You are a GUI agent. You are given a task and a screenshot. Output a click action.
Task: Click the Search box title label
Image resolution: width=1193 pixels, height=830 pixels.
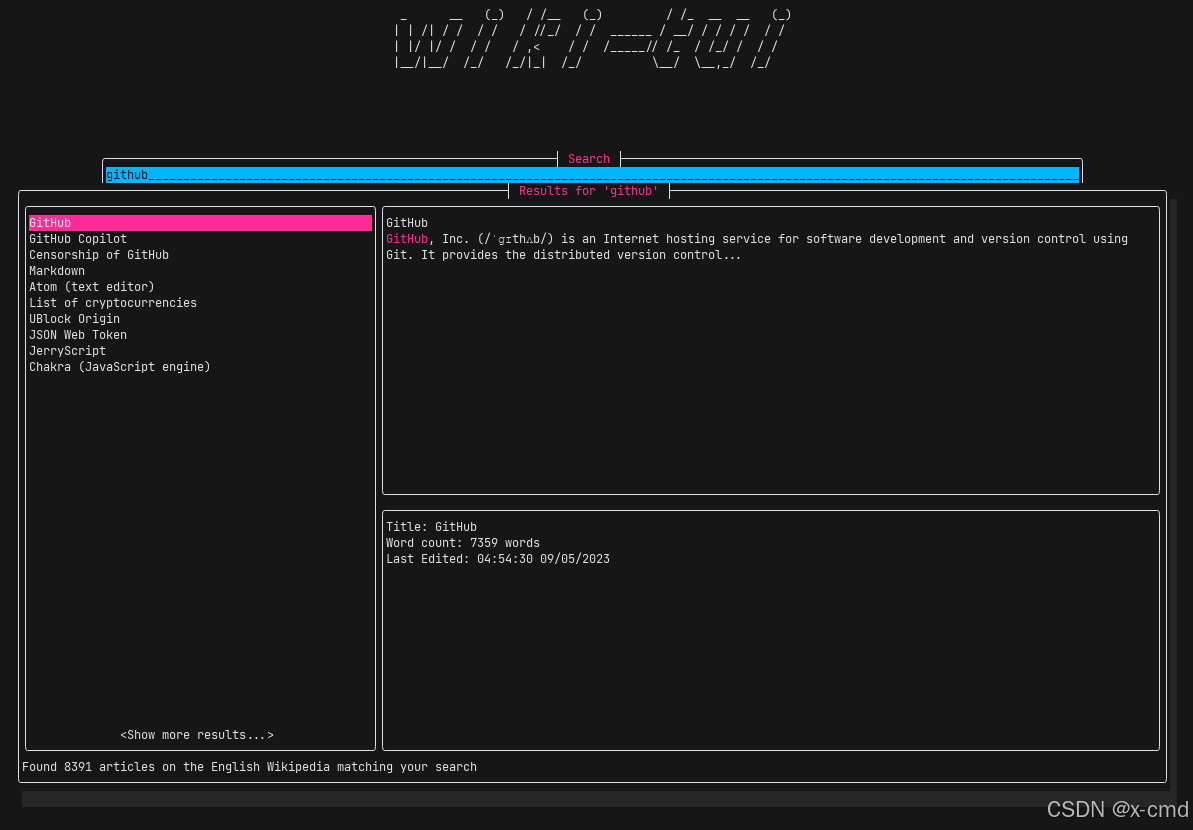click(589, 159)
